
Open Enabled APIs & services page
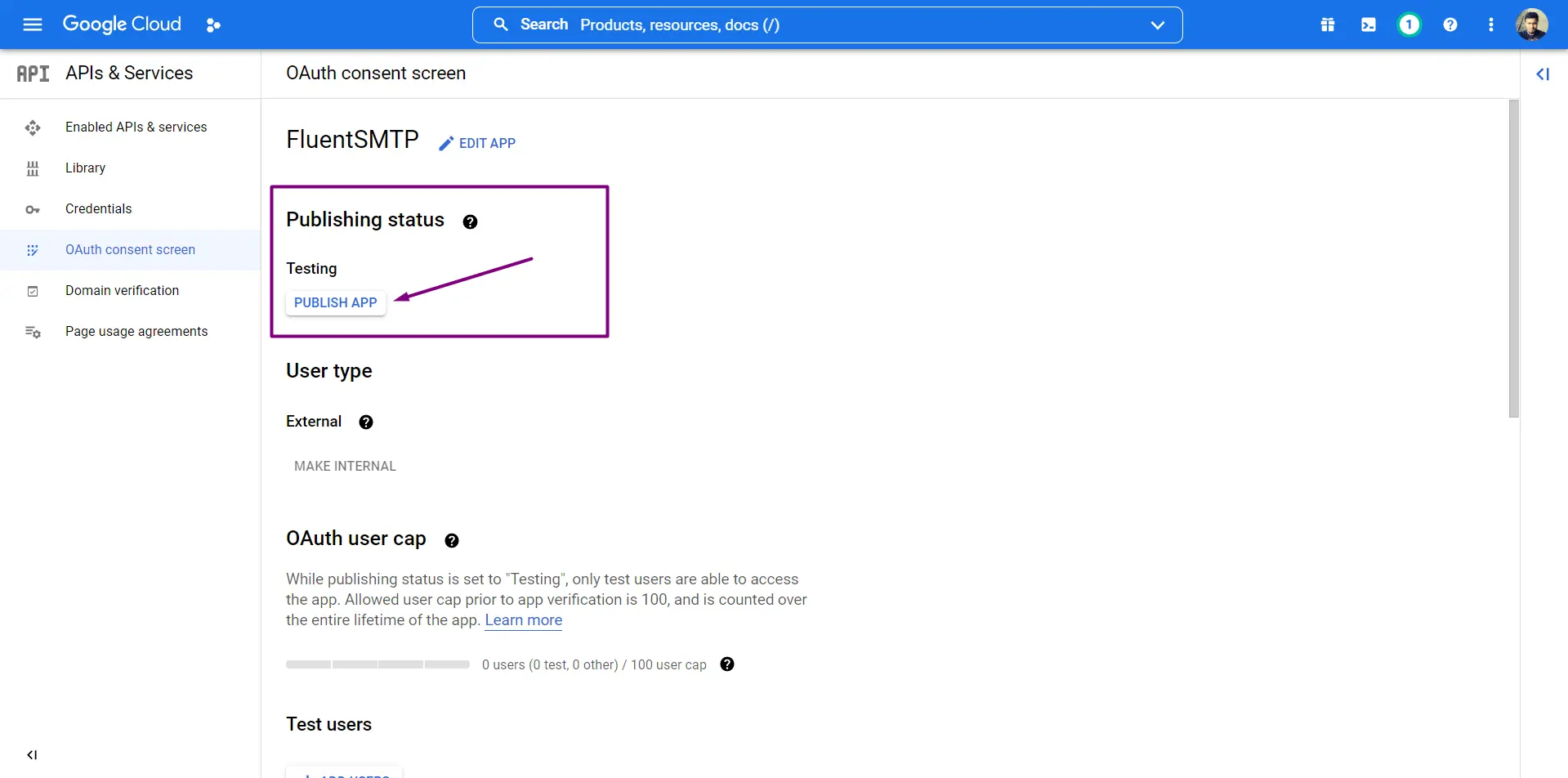136,127
